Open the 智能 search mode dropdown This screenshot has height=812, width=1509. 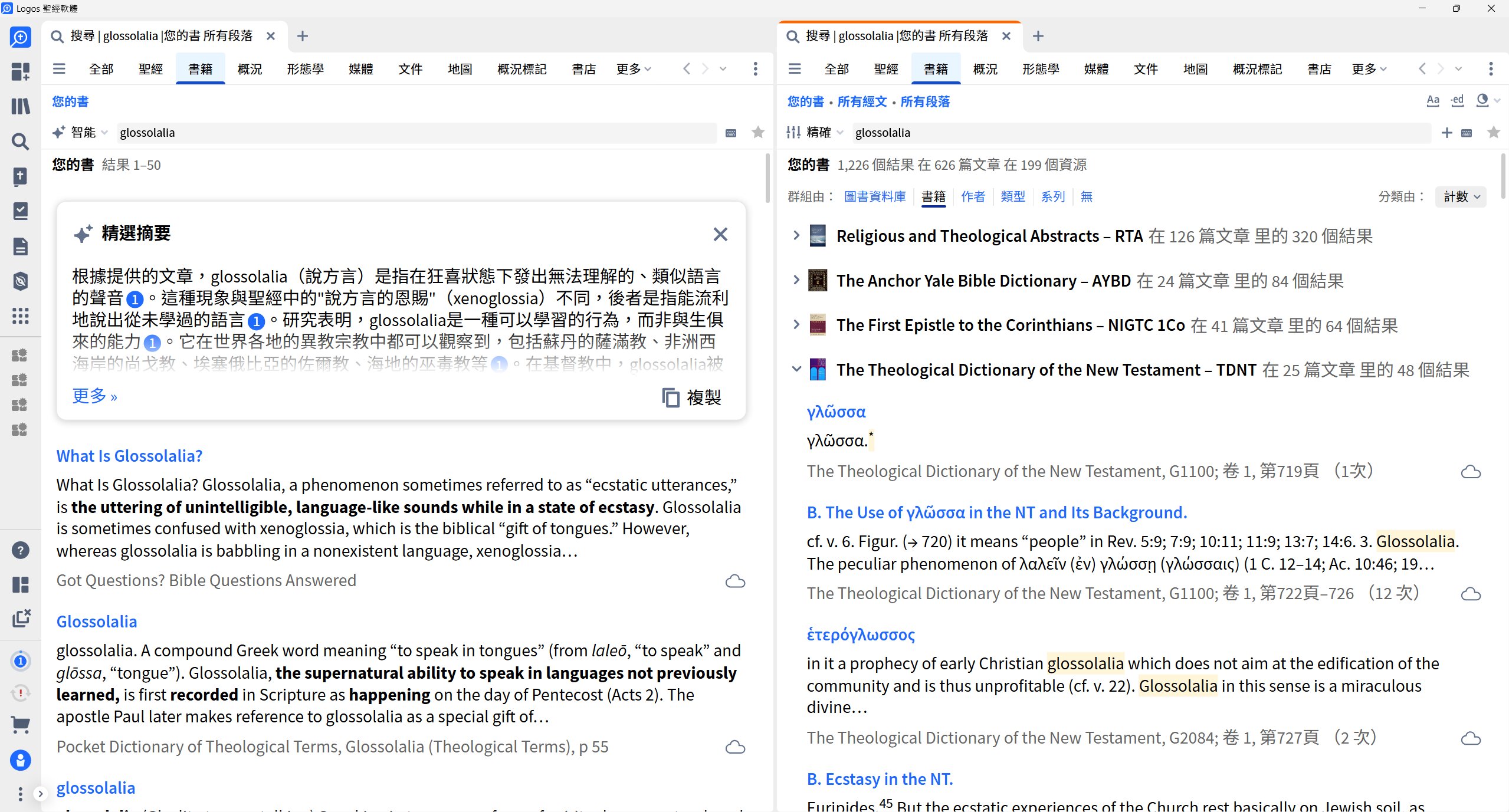[80, 133]
